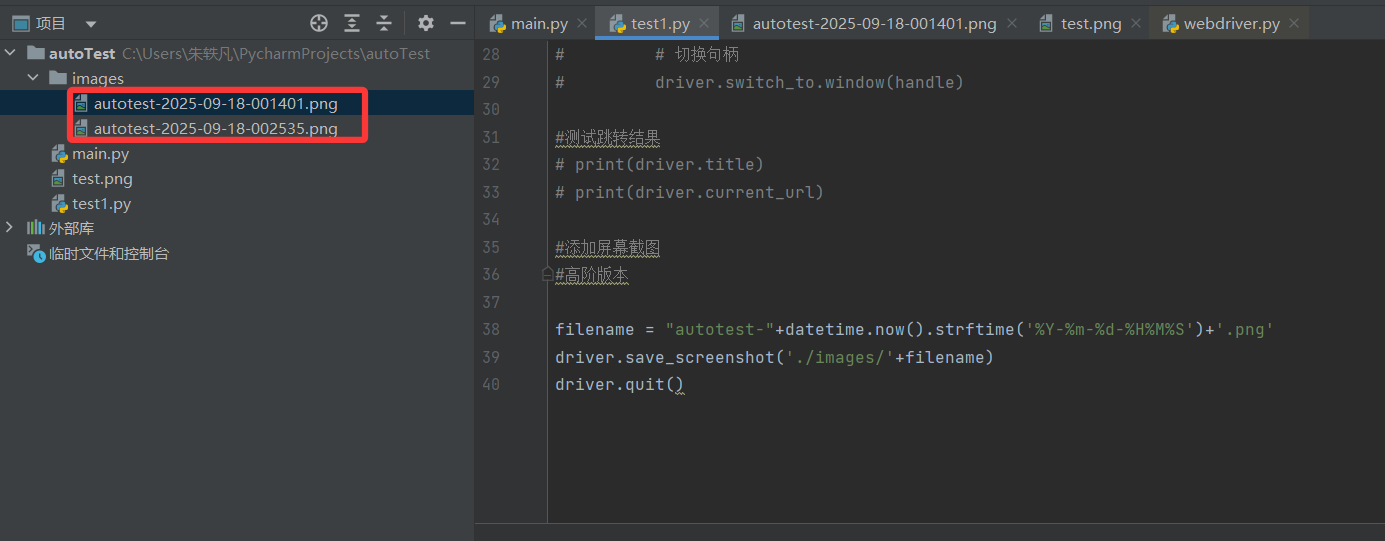Switch to the autotest-2025-09-18-001401.png editor tab
The image size is (1385, 541).
pos(874,23)
